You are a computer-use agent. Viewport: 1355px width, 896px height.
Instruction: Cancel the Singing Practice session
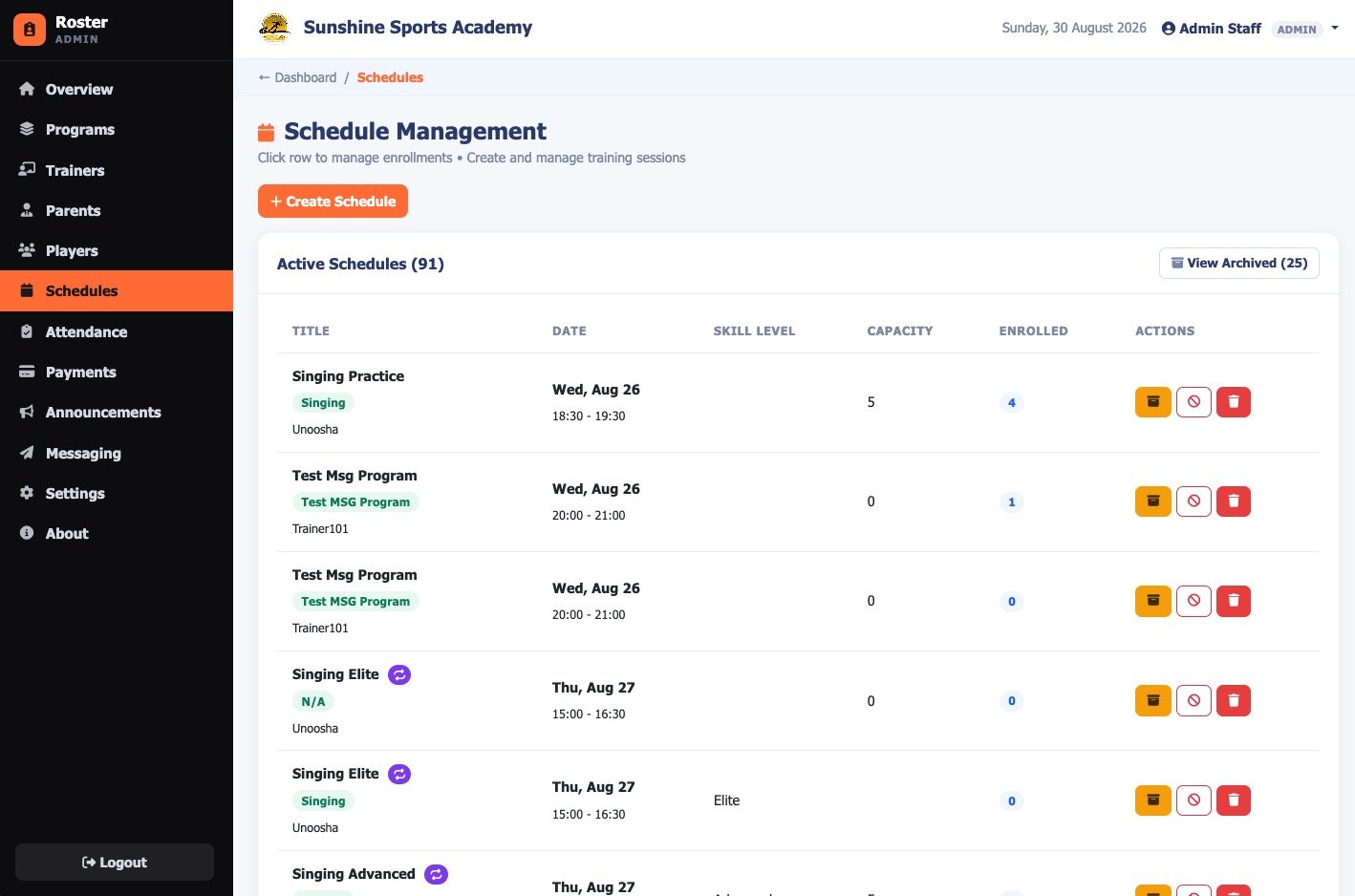(x=1194, y=402)
